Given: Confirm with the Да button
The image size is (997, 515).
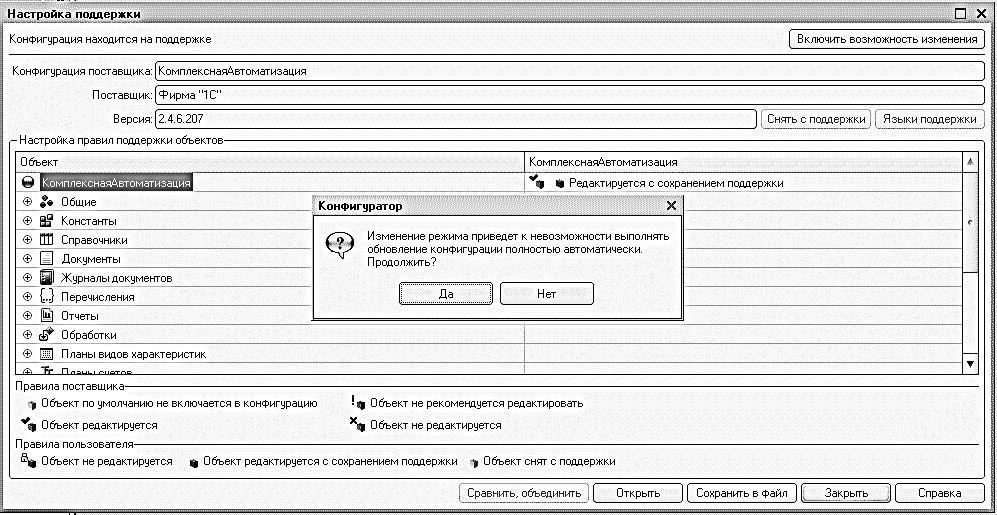Looking at the screenshot, I should (x=446, y=294).
